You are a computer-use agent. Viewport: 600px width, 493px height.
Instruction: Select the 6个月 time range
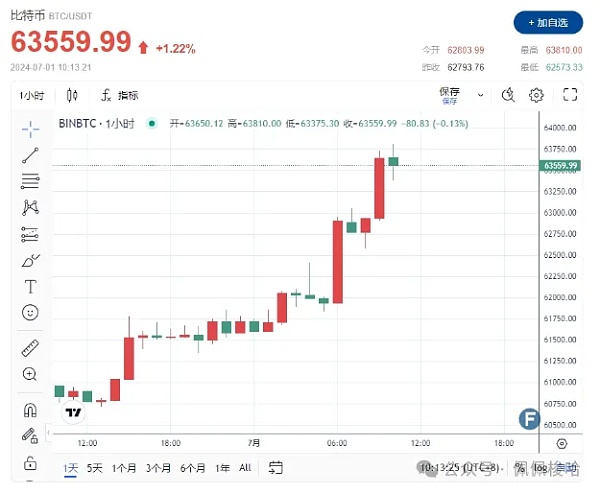[193, 467]
